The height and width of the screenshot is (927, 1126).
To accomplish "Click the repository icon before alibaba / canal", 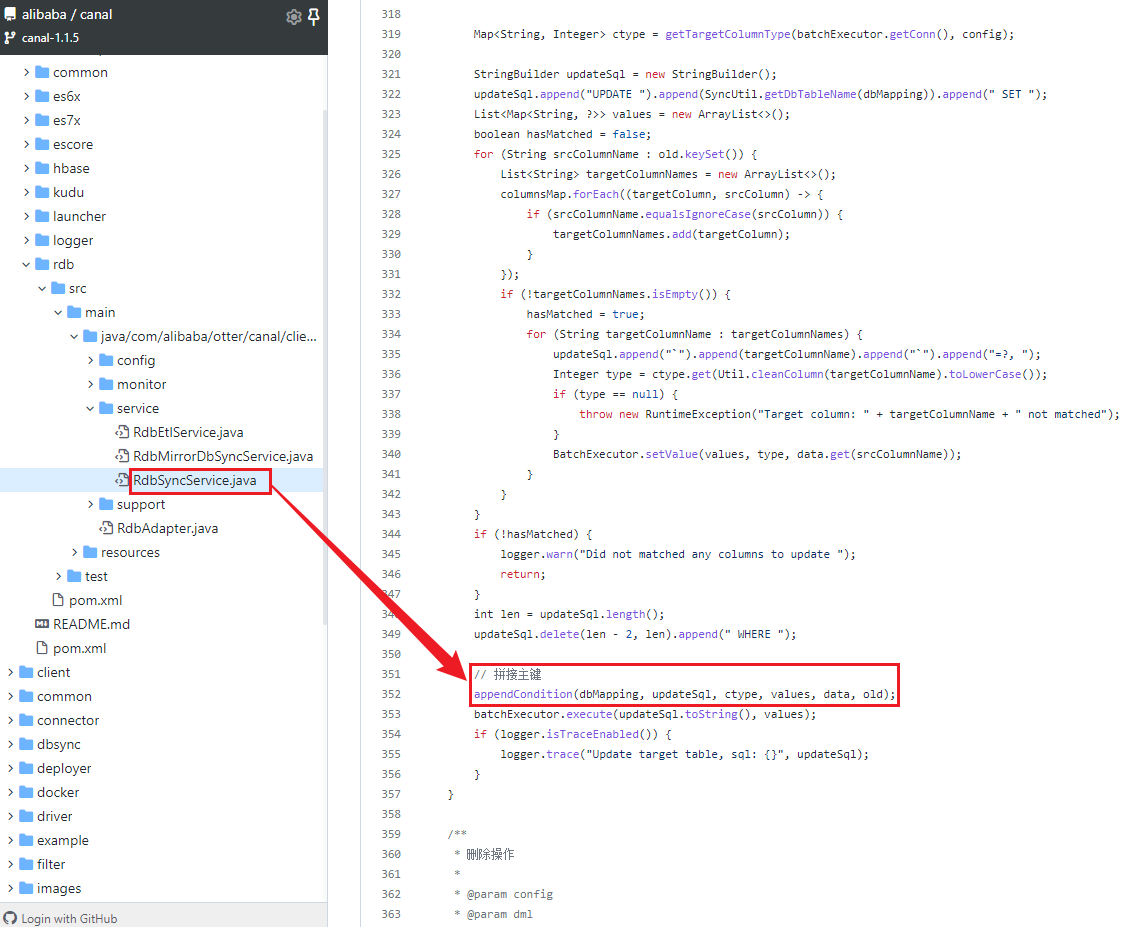I will pyautogui.click(x=12, y=14).
